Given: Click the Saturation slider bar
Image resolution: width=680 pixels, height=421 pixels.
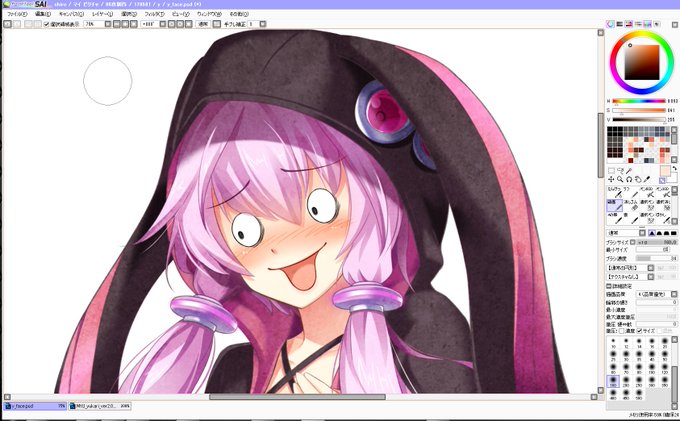Looking at the screenshot, I should (639, 110).
